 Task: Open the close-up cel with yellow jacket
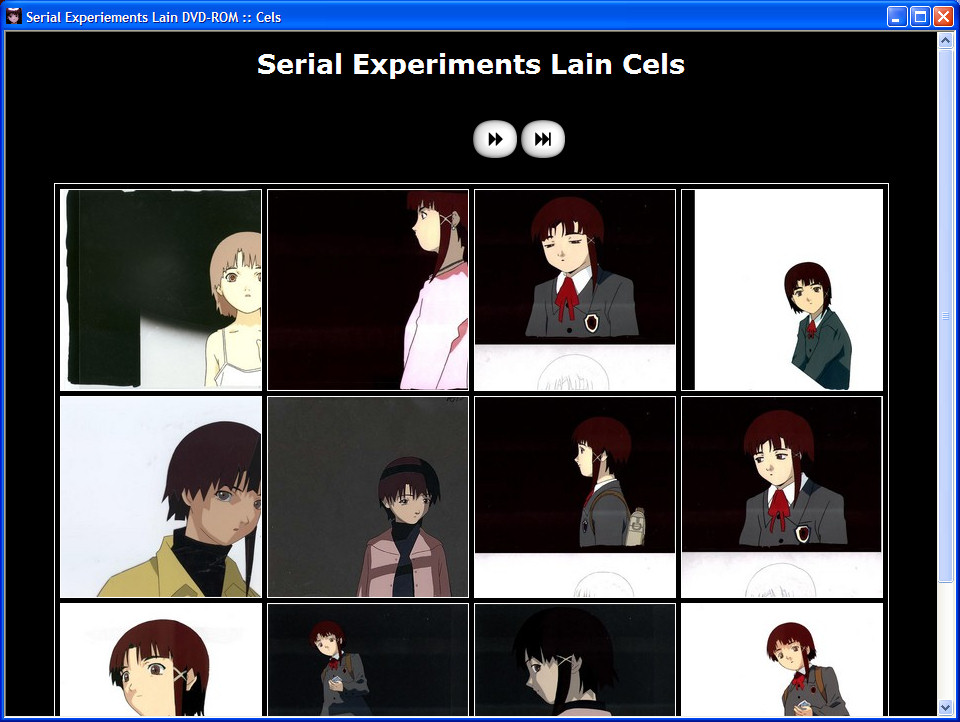click(161, 497)
